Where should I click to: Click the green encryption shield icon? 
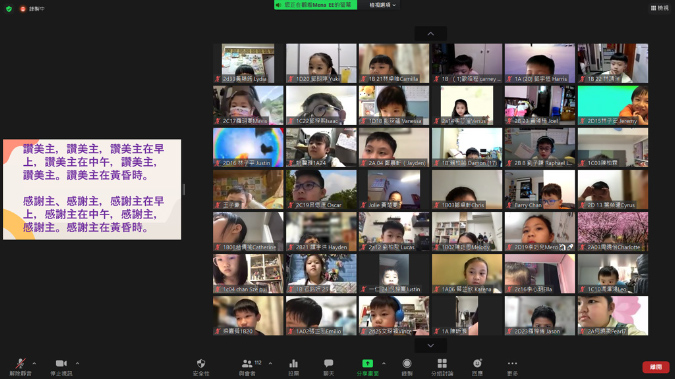(x=9, y=9)
